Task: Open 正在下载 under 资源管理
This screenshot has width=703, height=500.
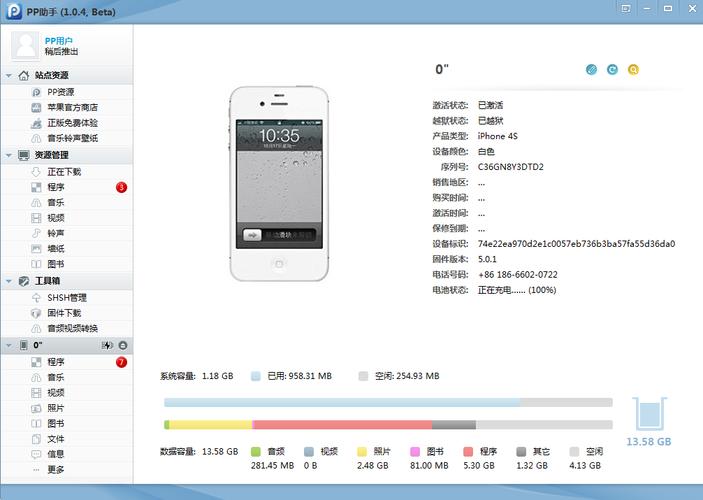Action: [66, 172]
